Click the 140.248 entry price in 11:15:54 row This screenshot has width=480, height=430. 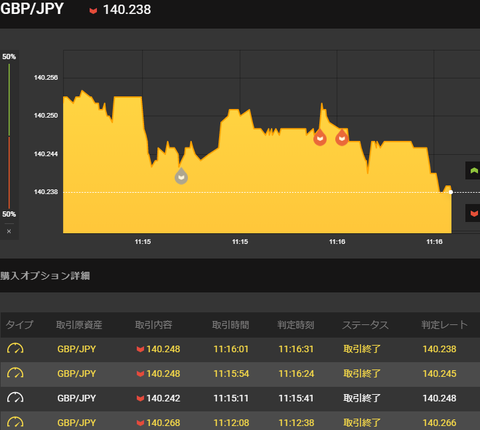point(163,373)
